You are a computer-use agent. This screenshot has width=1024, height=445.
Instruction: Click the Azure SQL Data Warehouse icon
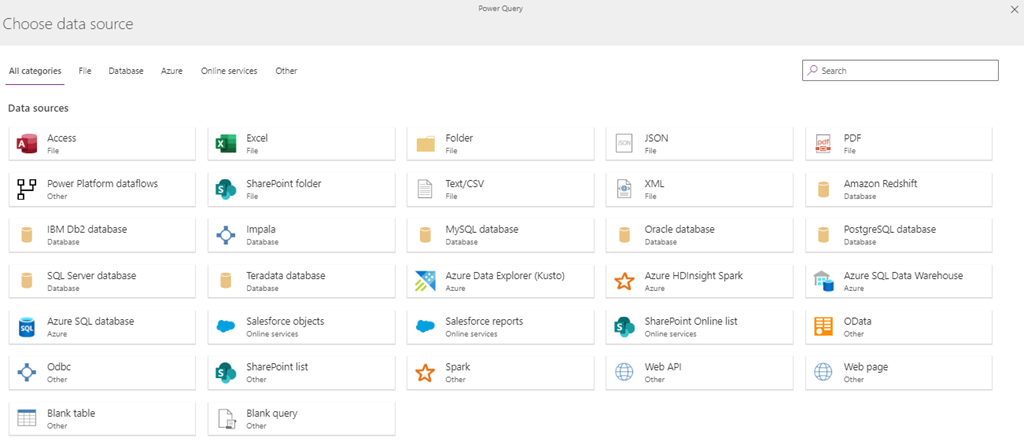[824, 281]
